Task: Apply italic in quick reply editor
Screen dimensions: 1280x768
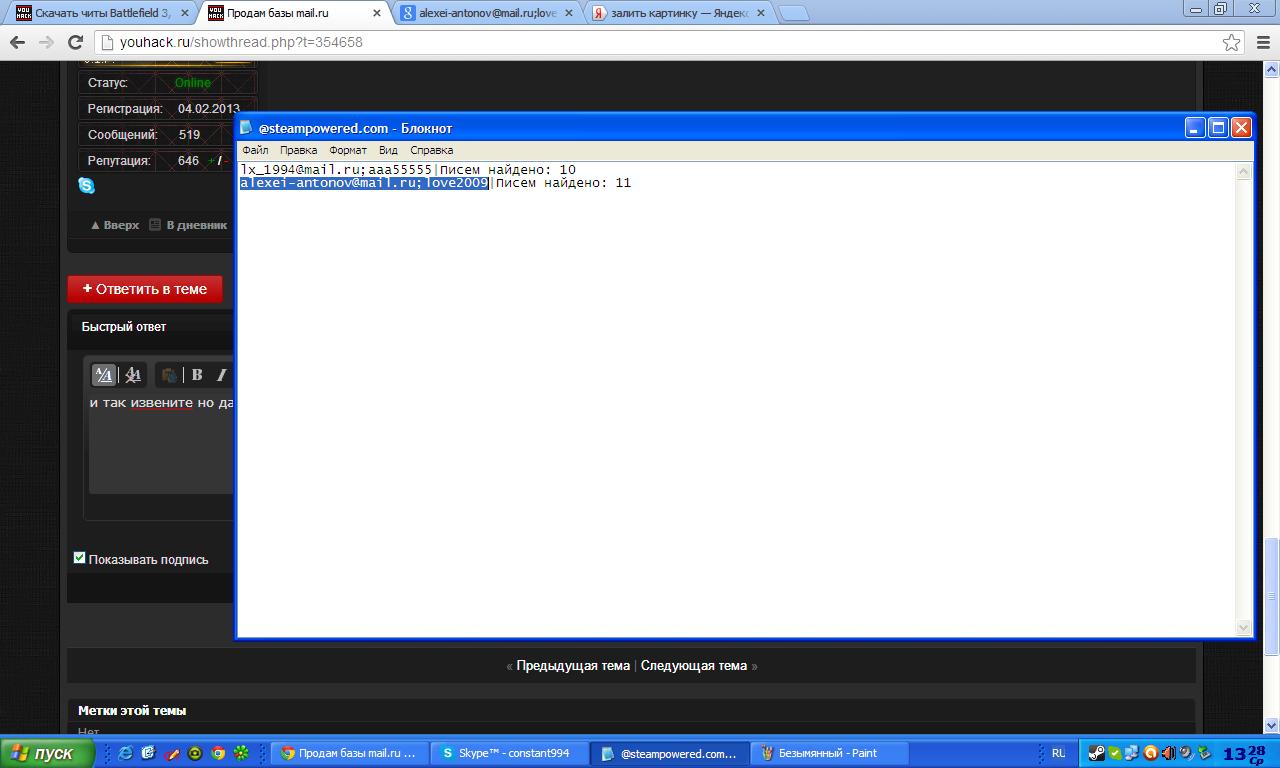Action: coord(222,375)
